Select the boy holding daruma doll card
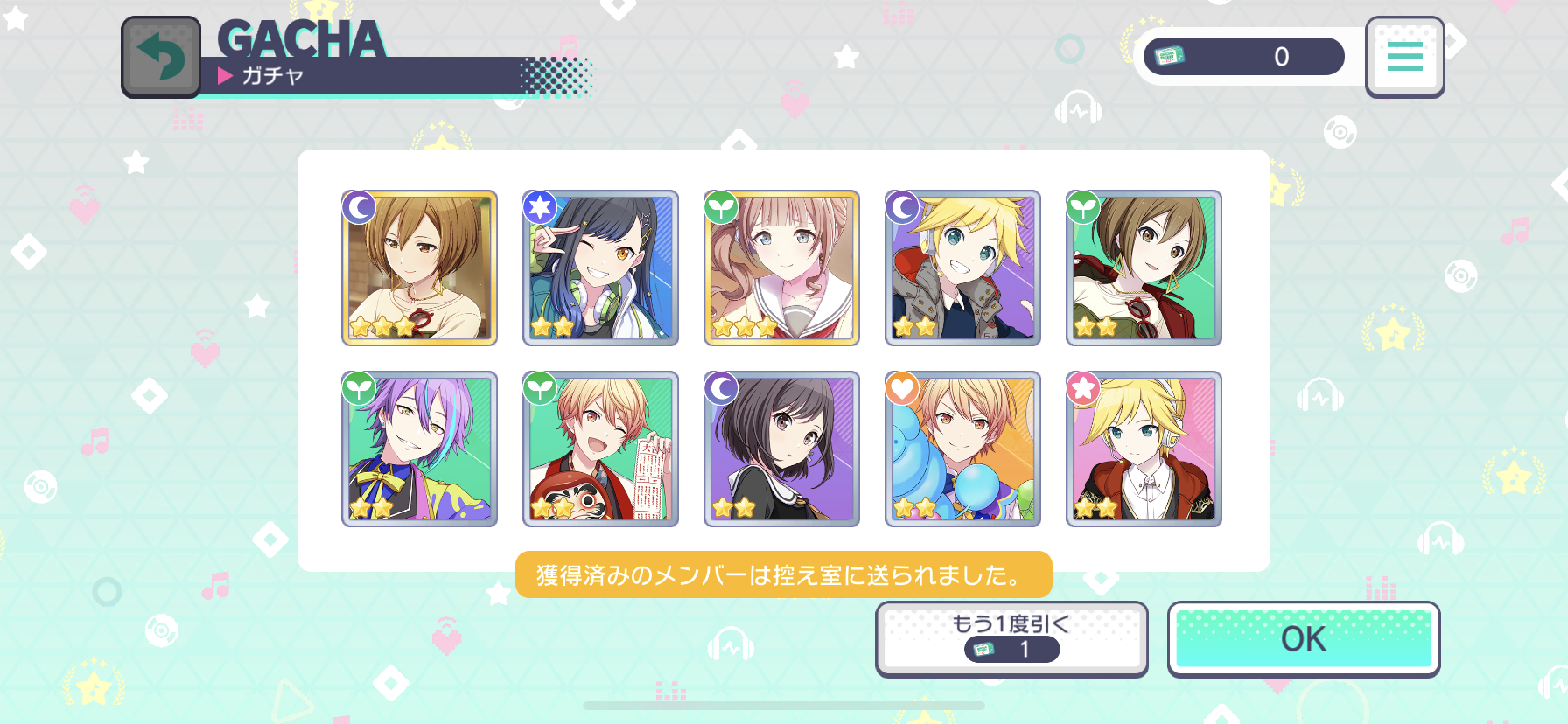This screenshot has height=724, width=1568. (600, 449)
